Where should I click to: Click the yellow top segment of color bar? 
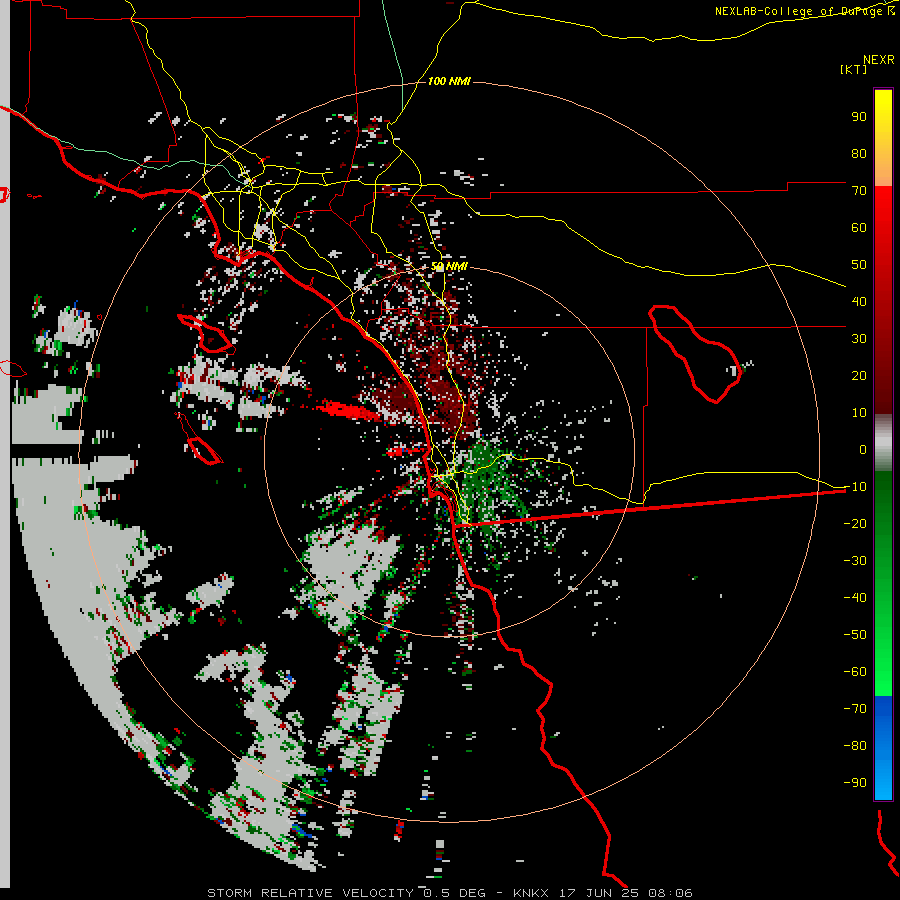883,138
